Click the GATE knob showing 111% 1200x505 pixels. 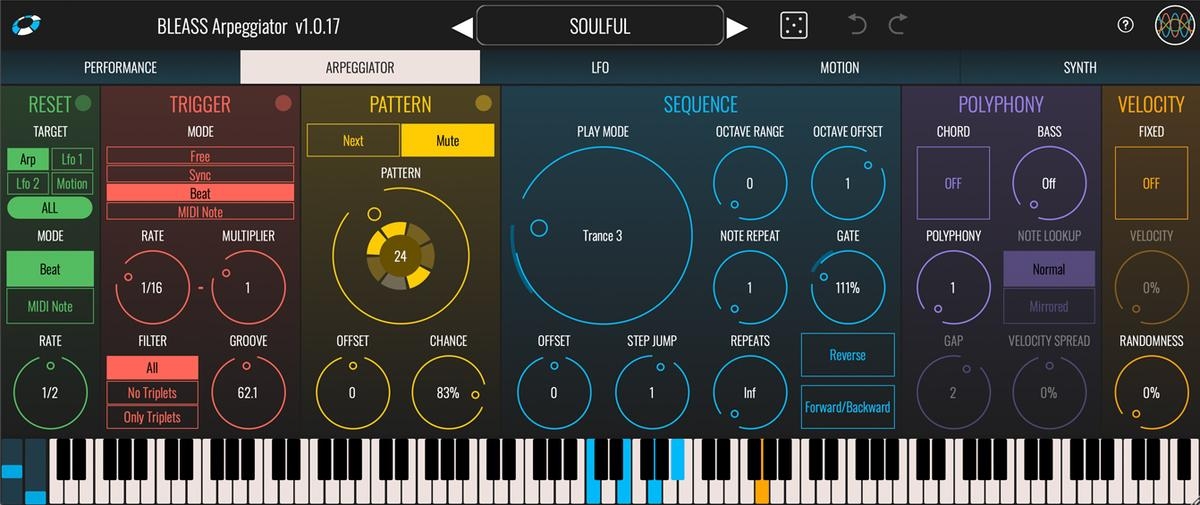click(x=847, y=287)
